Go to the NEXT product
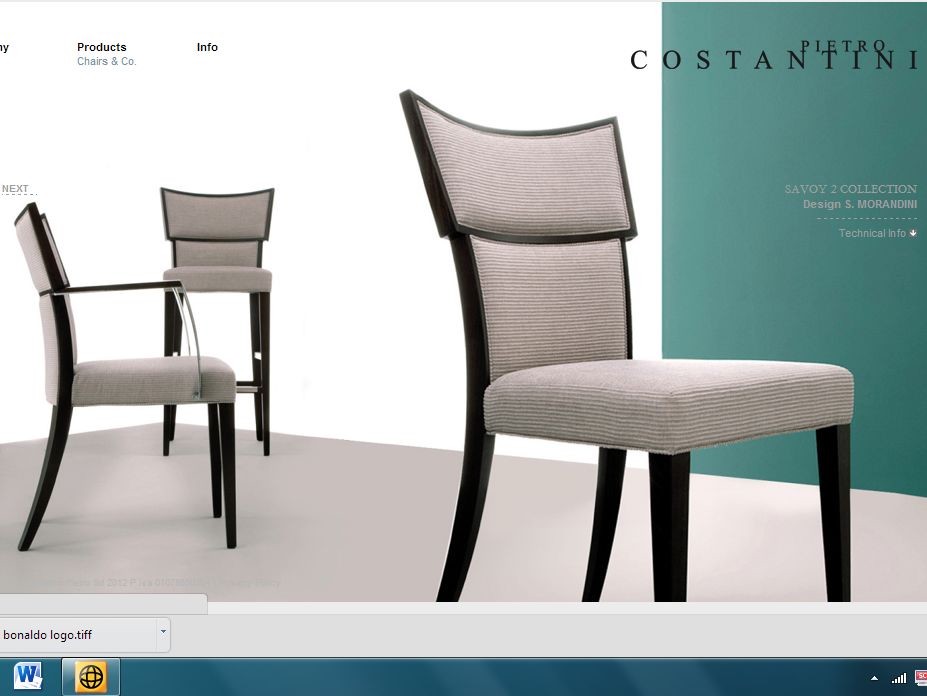Viewport: 927px width, 696px height. pyautogui.click(x=15, y=189)
